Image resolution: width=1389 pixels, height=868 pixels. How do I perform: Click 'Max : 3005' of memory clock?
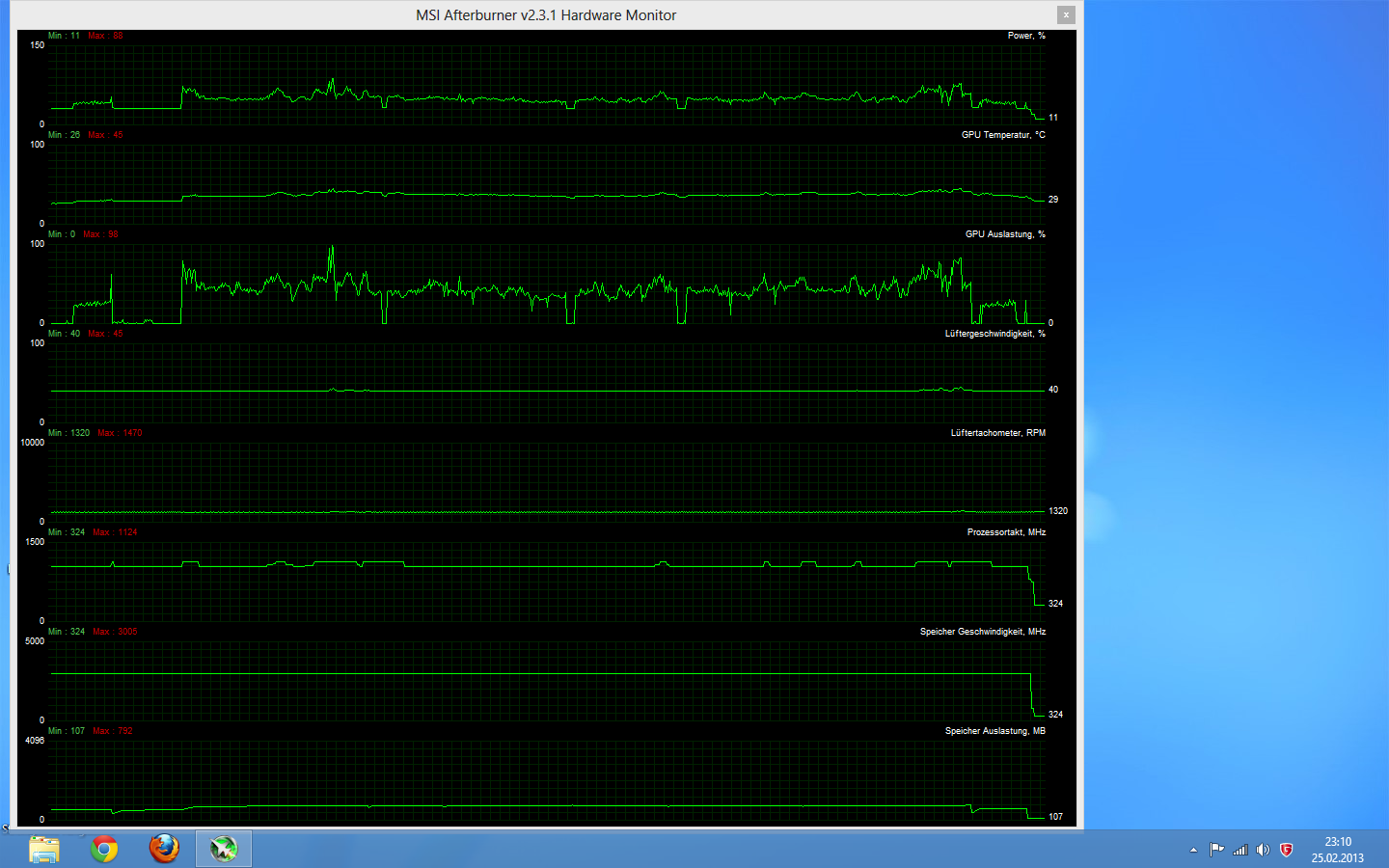click(x=115, y=632)
